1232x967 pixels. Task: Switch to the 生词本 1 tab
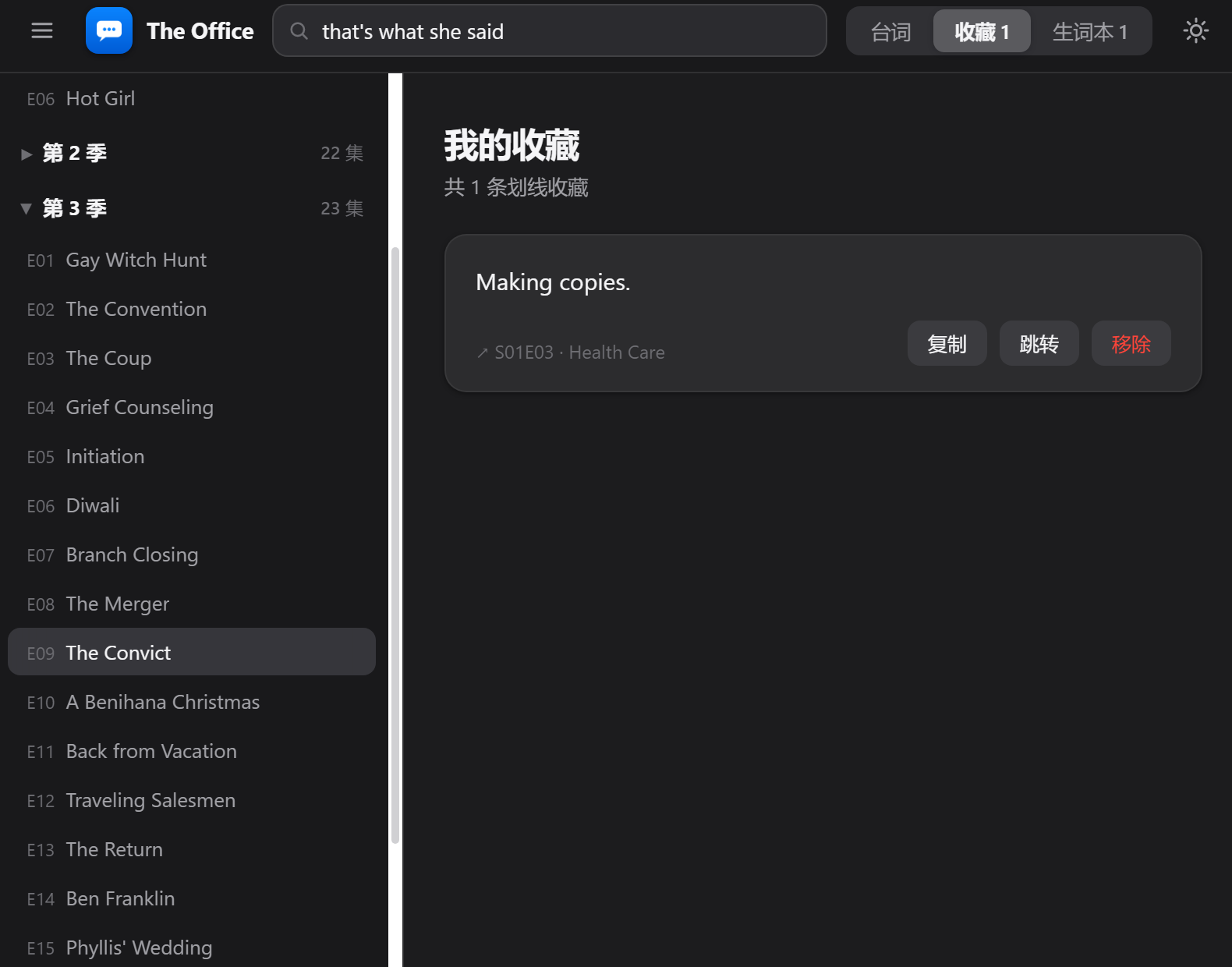click(1090, 31)
